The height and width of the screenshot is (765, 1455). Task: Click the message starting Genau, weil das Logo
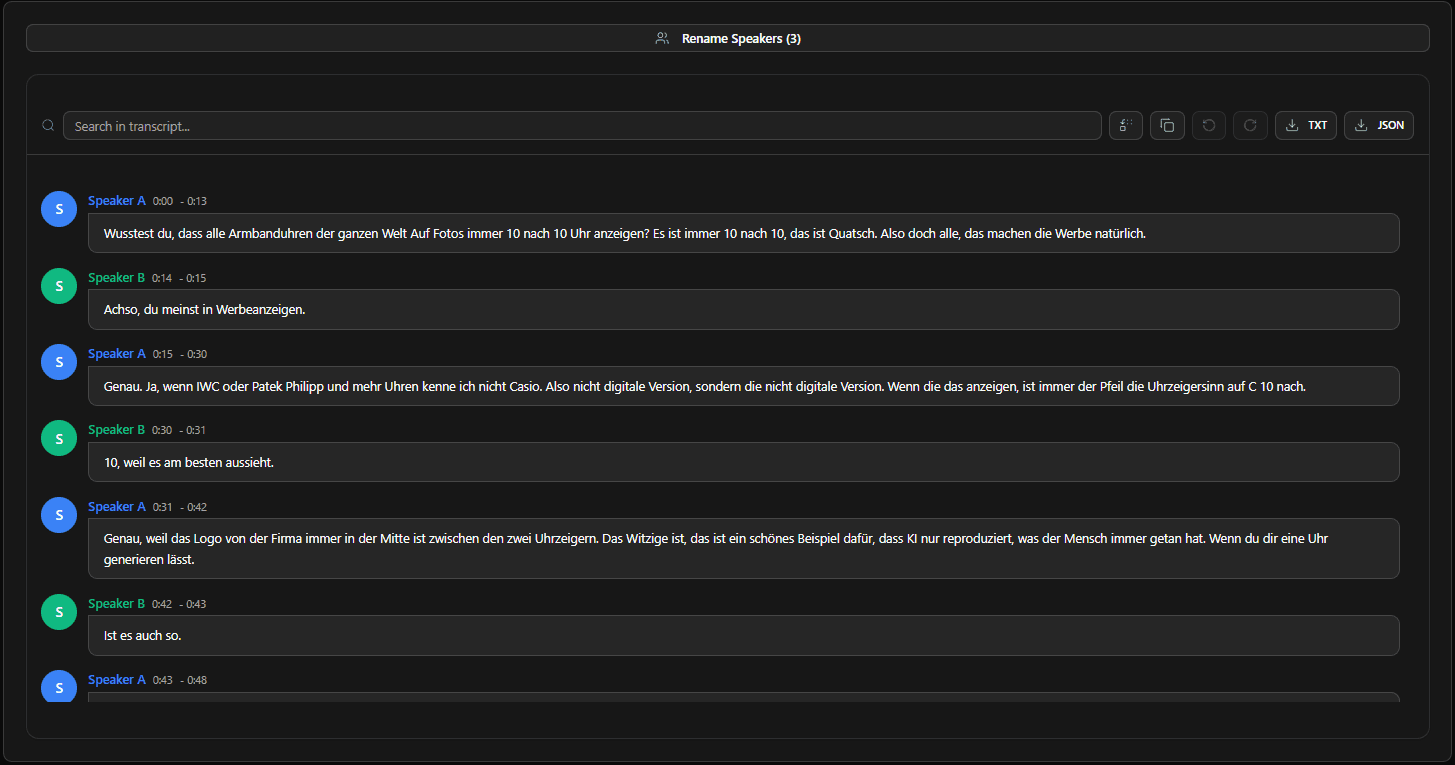click(x=743, y=548)
